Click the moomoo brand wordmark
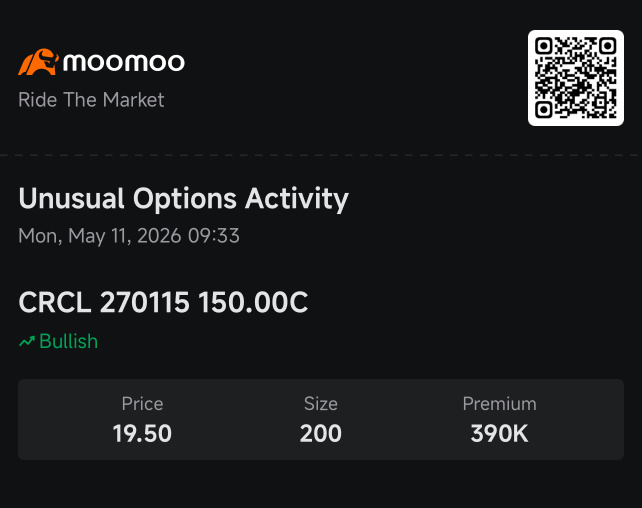Image resolution: width=642 pixels, height=508 pixels. [124, 63]
